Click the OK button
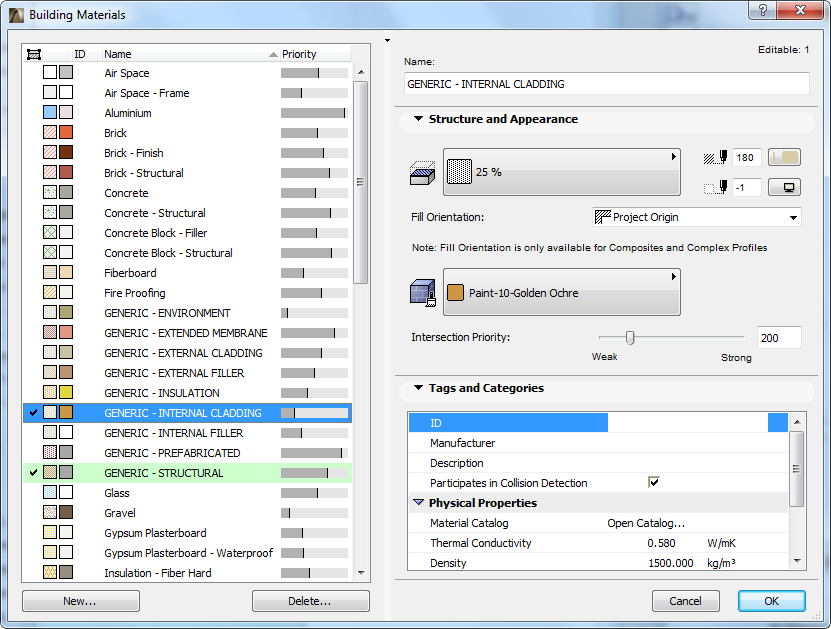Image resolution: width=831 pixels, height=629 pixels. pyautogui.click(x=772, y=601)
